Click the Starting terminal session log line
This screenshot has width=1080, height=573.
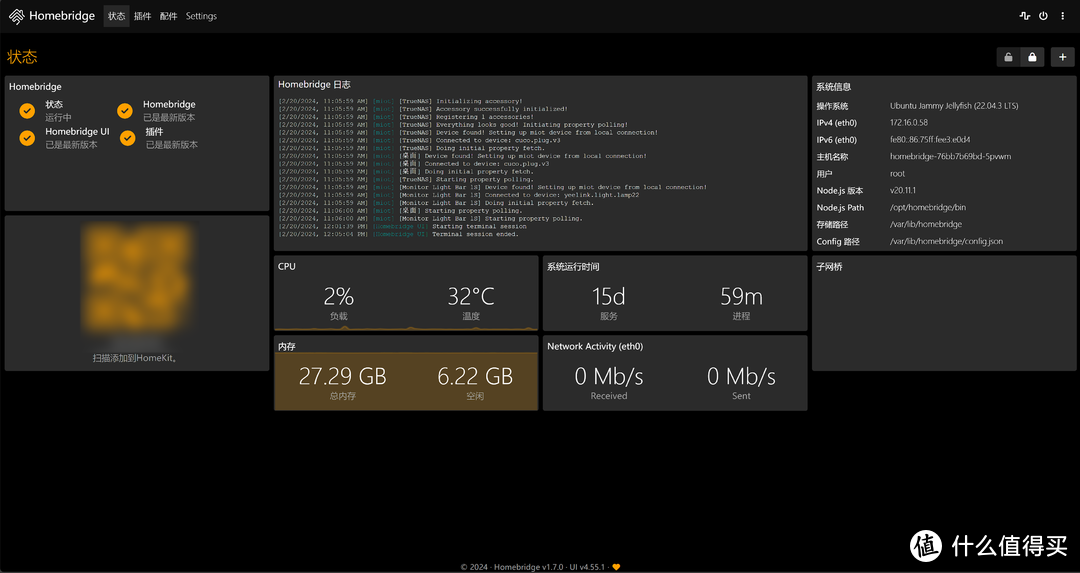coord(403,226)
